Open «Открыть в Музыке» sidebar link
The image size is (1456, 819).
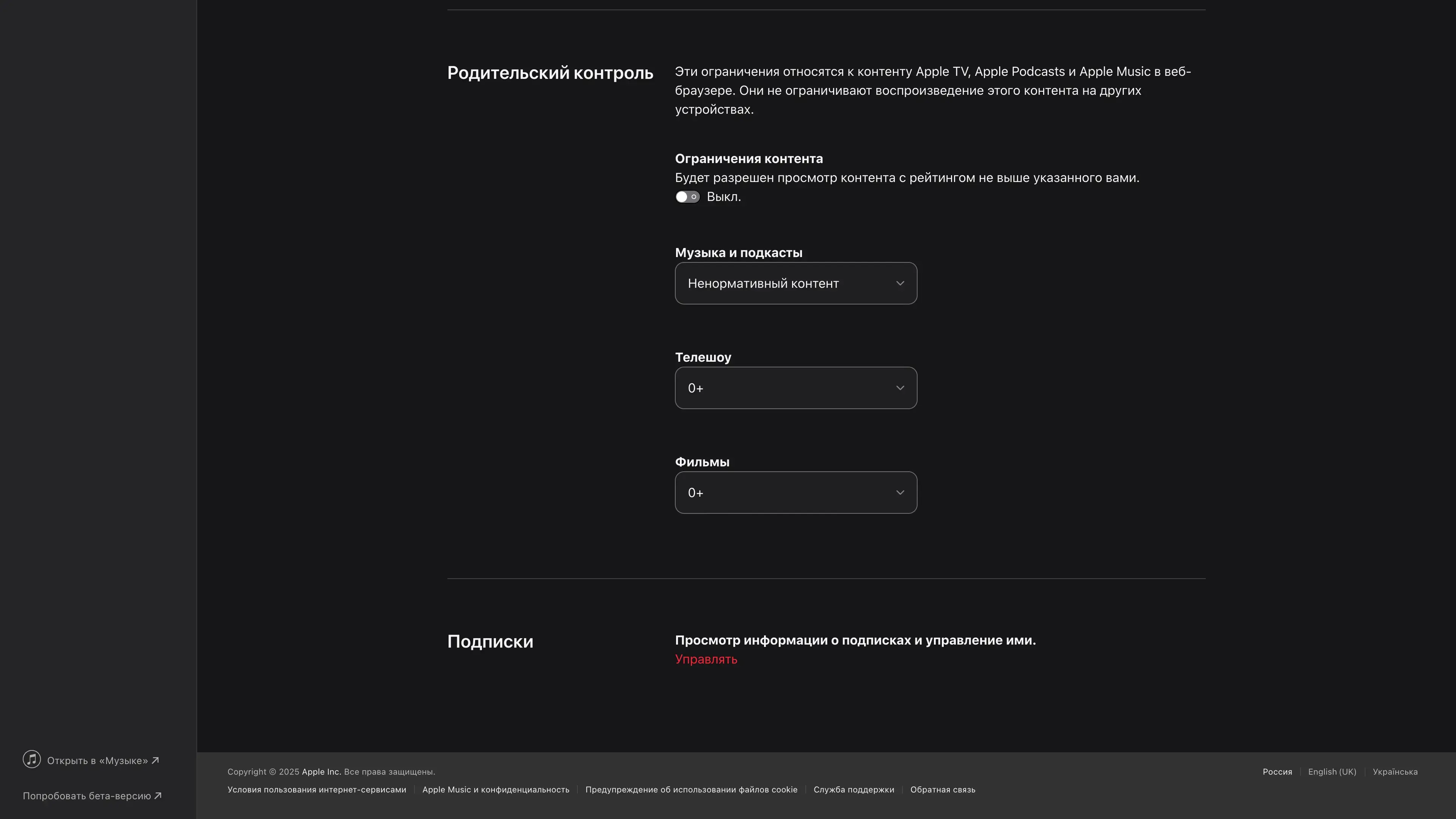click(x=97, y=761)
